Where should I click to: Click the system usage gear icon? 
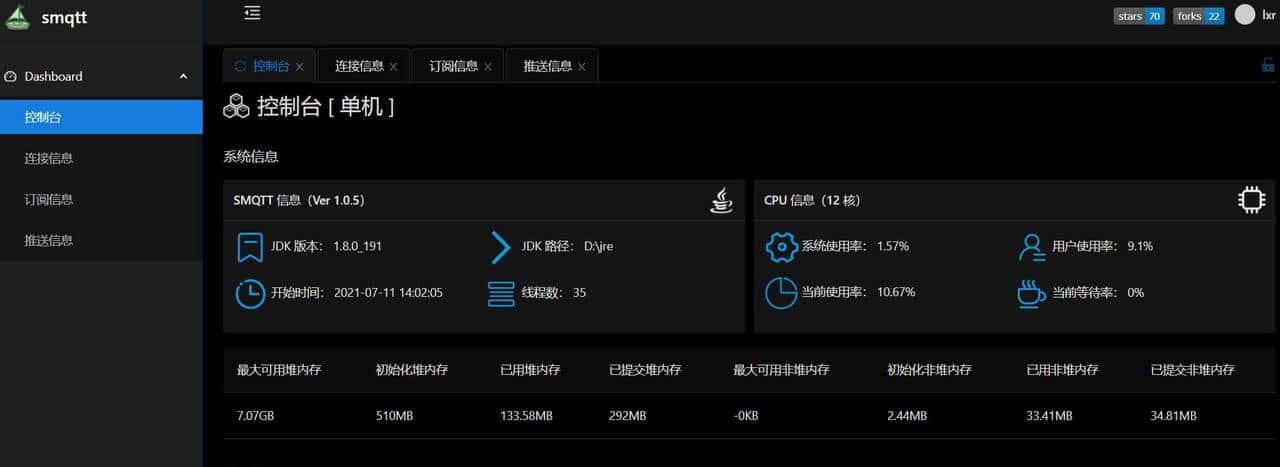point(781,246)
